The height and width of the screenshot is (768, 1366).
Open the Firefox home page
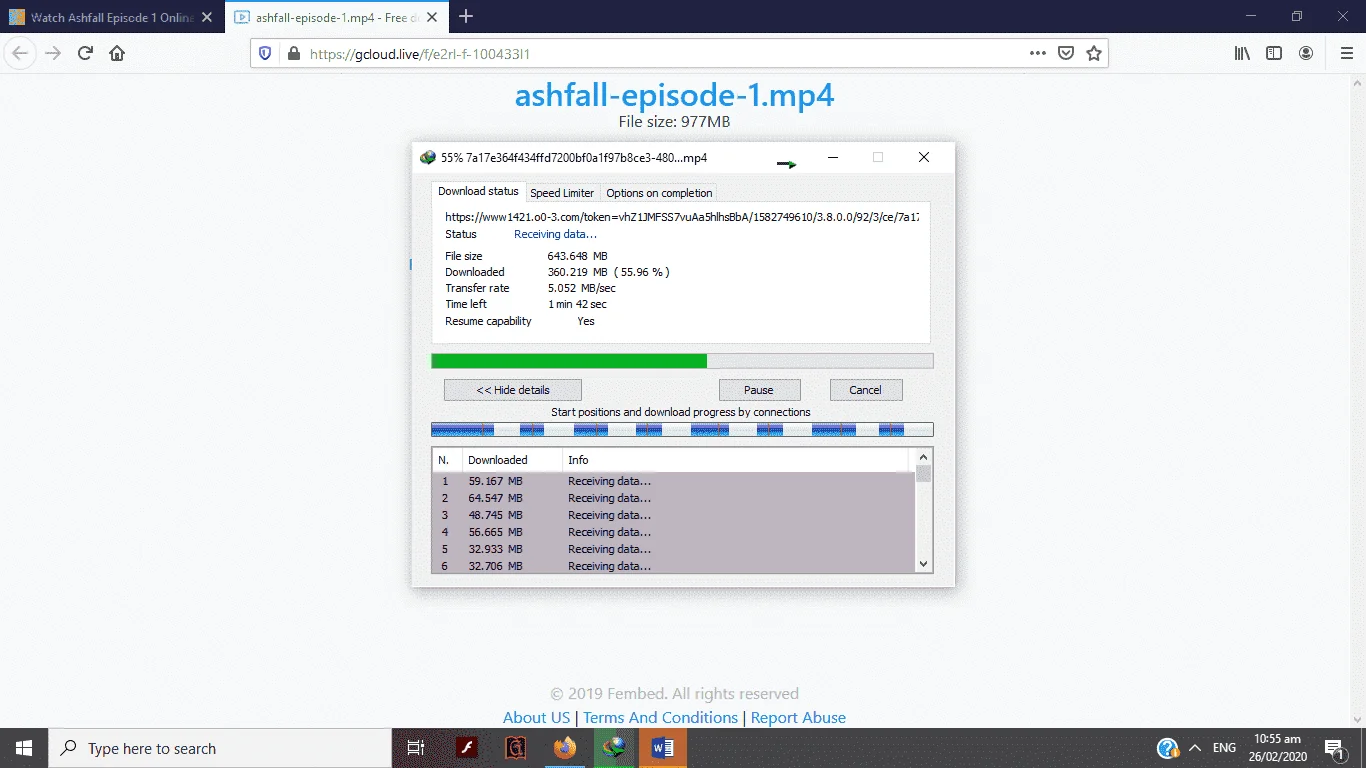[117, 54]
